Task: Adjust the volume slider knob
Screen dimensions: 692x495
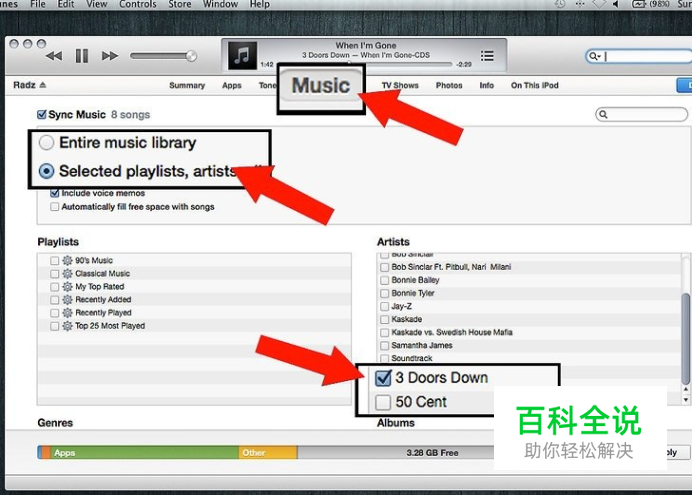Action: [x=191, y=56]
